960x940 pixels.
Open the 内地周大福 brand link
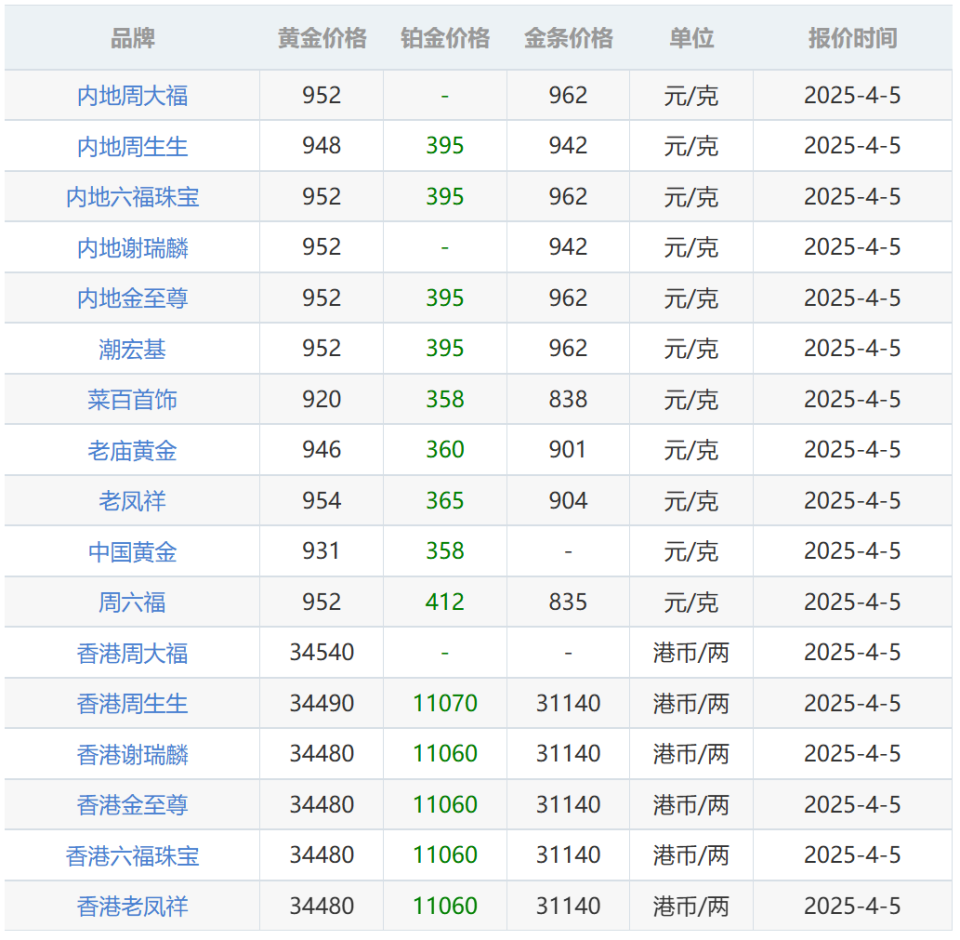132,96
